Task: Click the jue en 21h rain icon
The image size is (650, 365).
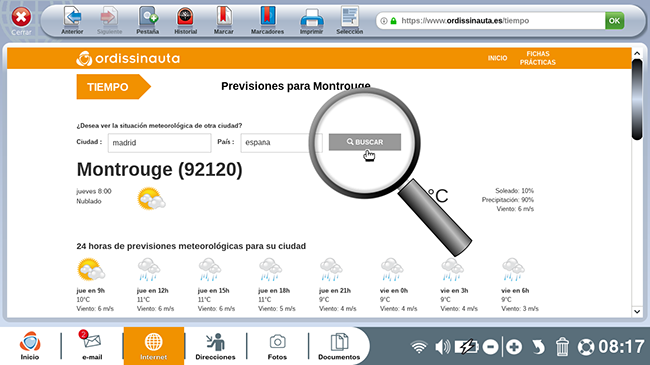Action: click(331, 269)
